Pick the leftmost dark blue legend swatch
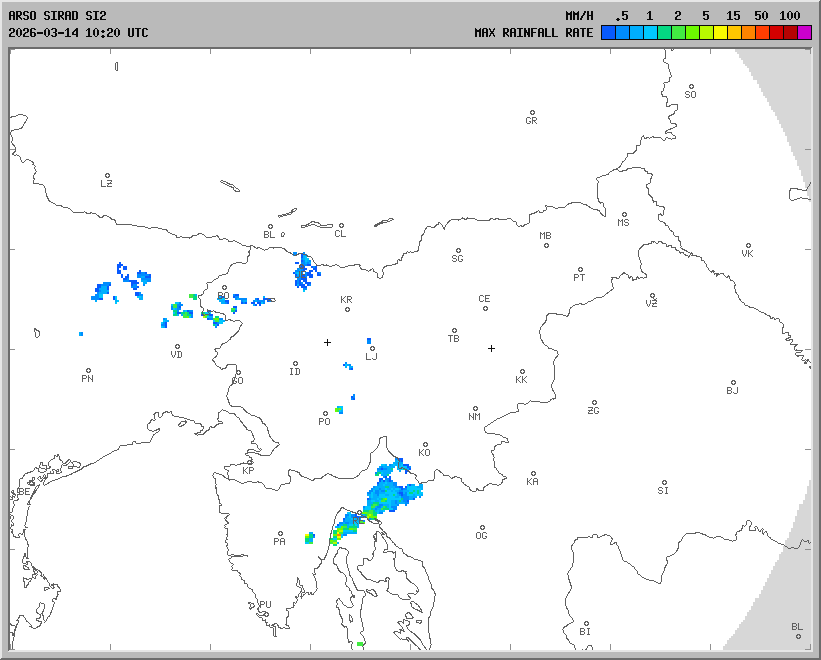The height and width of the screenshot is (660, 821). [608, 33]
